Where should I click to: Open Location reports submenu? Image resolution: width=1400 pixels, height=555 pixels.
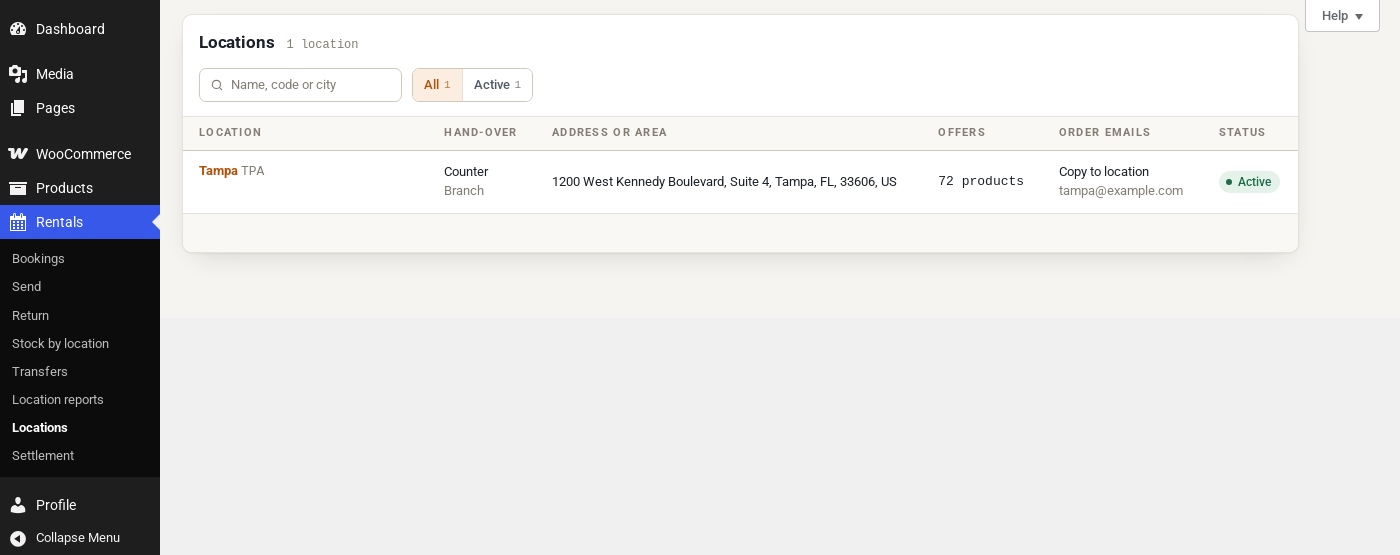[x=58, y=399]
